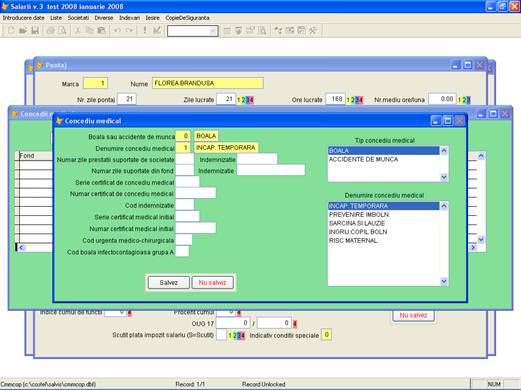521x390 pixels.
Task: Click the Save diskette toolbar icon
Action: click(35, 31)
